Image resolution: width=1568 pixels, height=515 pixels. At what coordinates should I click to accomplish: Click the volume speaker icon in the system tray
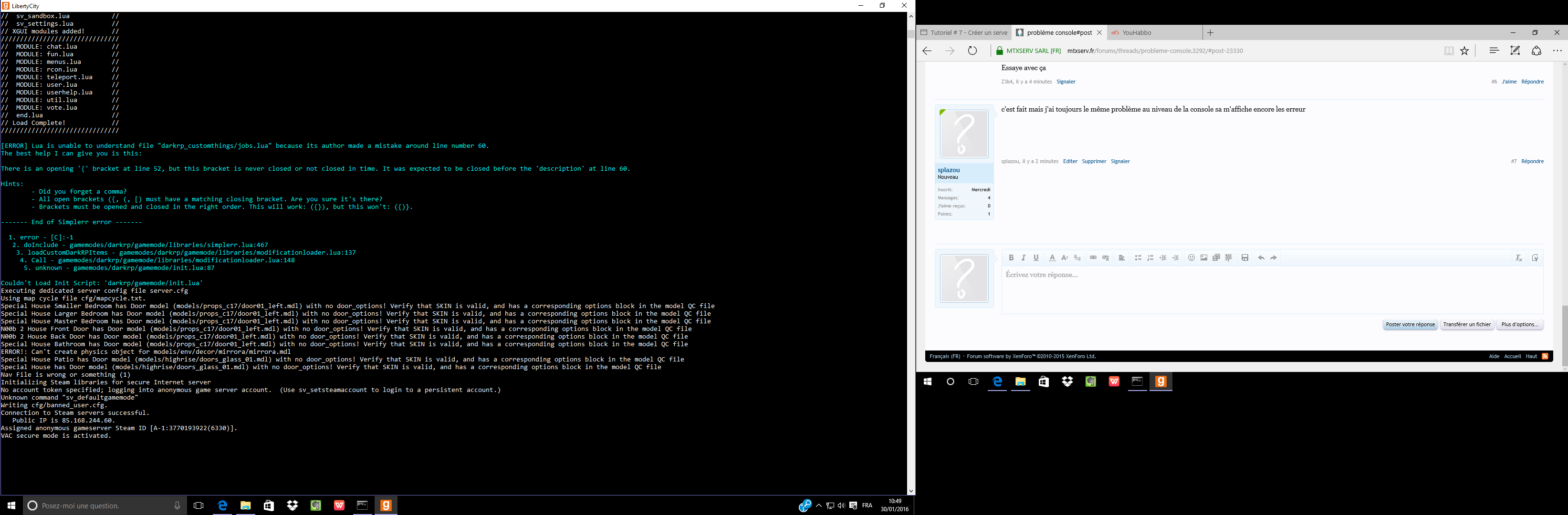(841, 505)
